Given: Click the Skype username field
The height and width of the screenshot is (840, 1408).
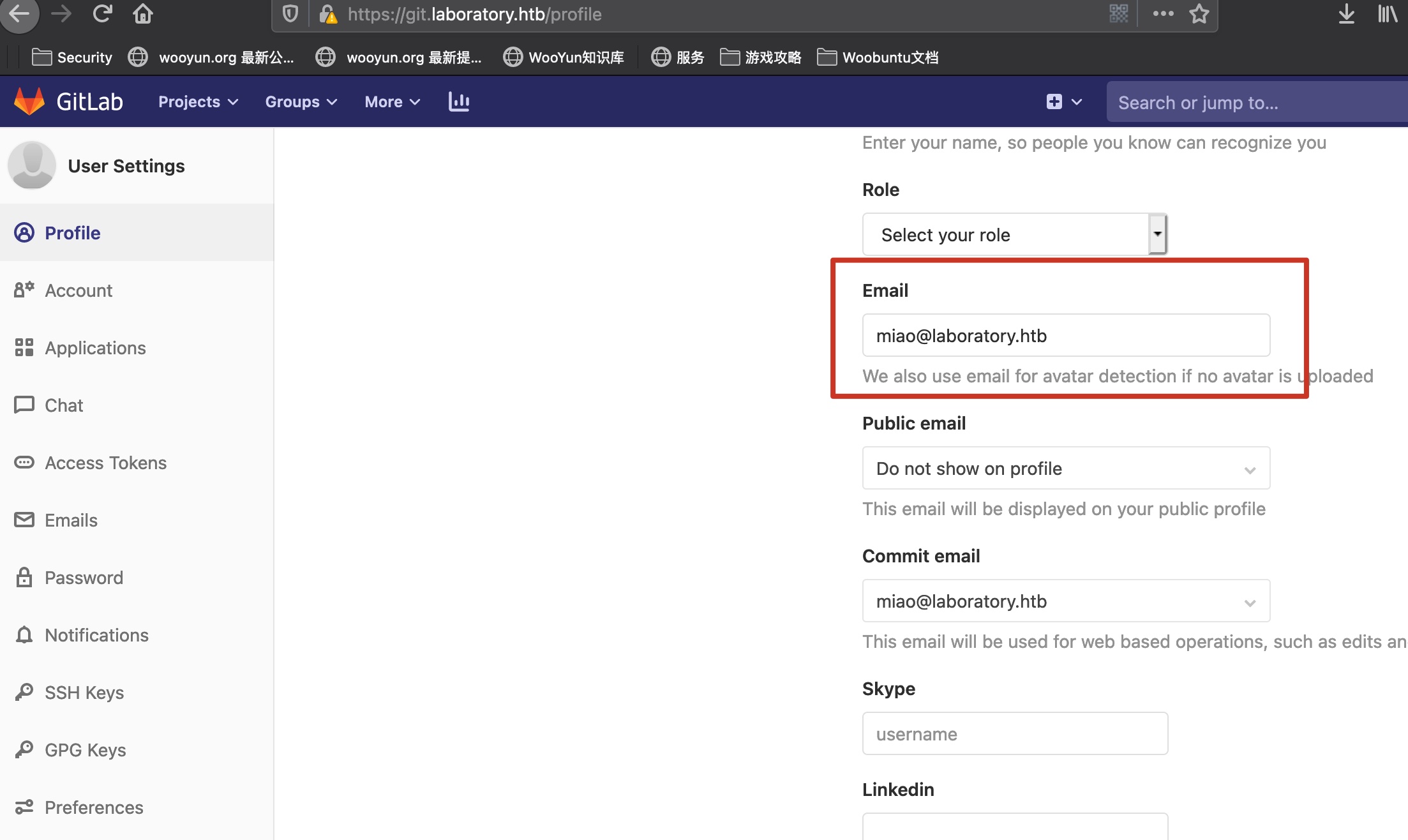Looking at the screenshot, I should (x=1014, y=733).
